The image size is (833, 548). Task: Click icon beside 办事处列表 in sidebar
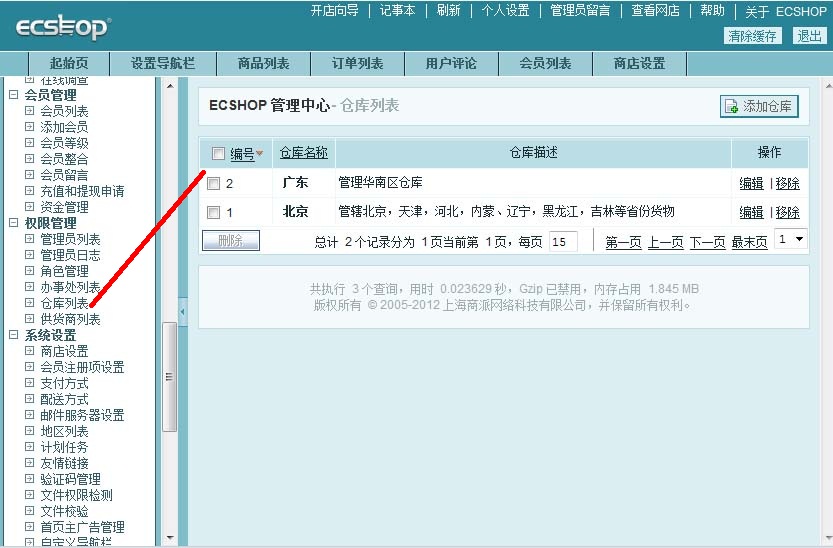tap(30, 286)
